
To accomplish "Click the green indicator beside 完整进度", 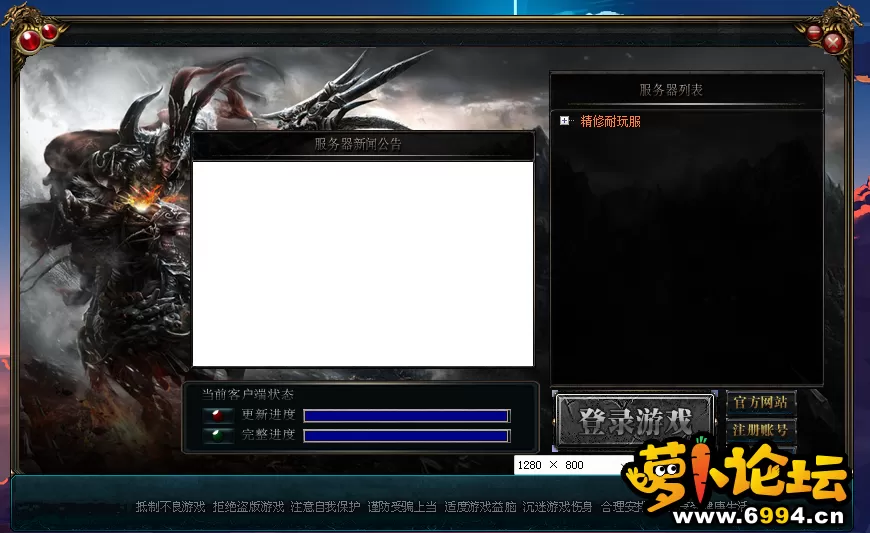I will [x=217, y=435].
